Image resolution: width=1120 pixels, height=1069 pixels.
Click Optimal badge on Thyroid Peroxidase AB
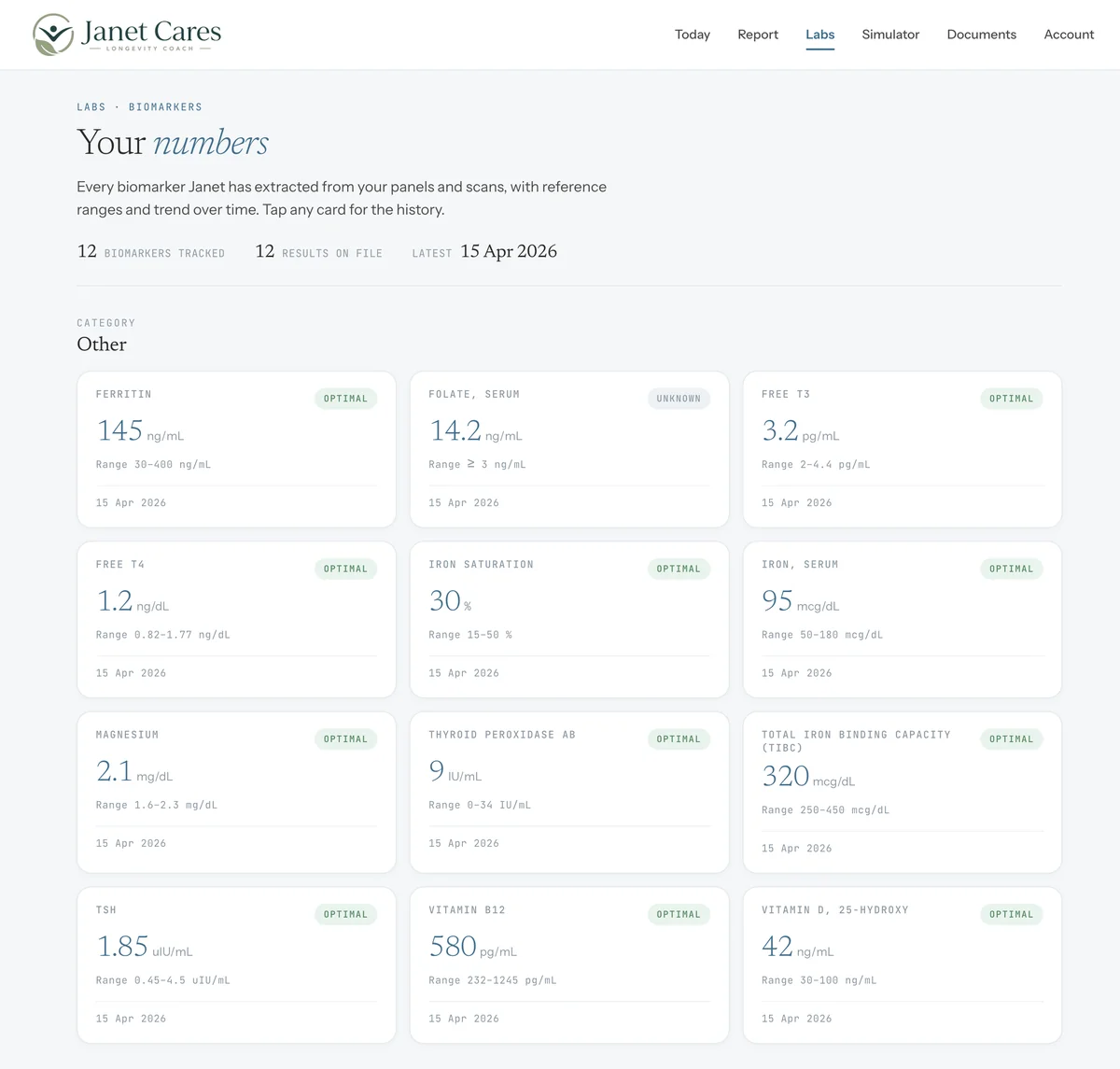coord(679,739)
